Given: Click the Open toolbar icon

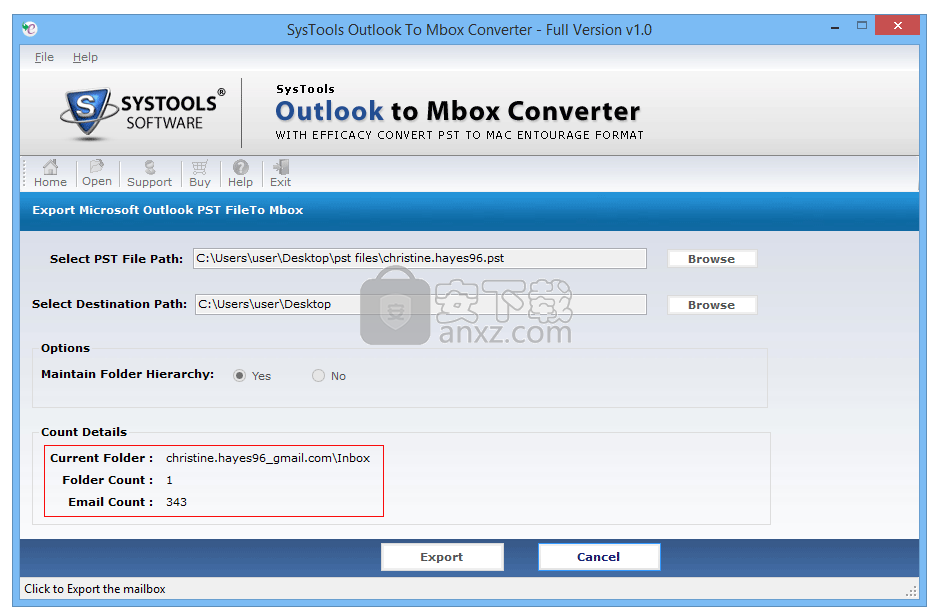Looking at the screenshot, I should (x=97, y=173).
